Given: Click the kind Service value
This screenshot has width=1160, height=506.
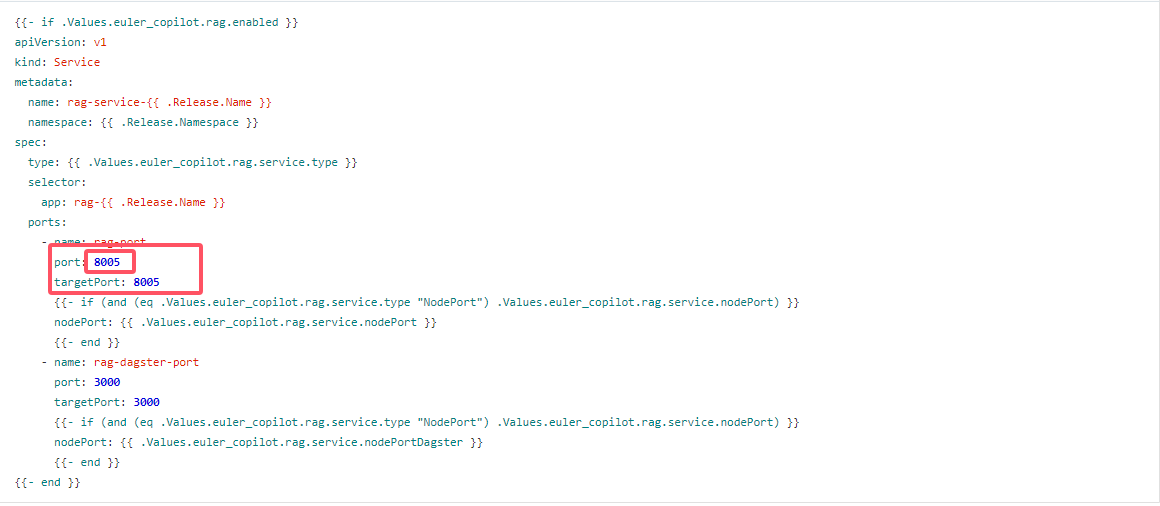Looking at the screenshot, I should [77, 62].
